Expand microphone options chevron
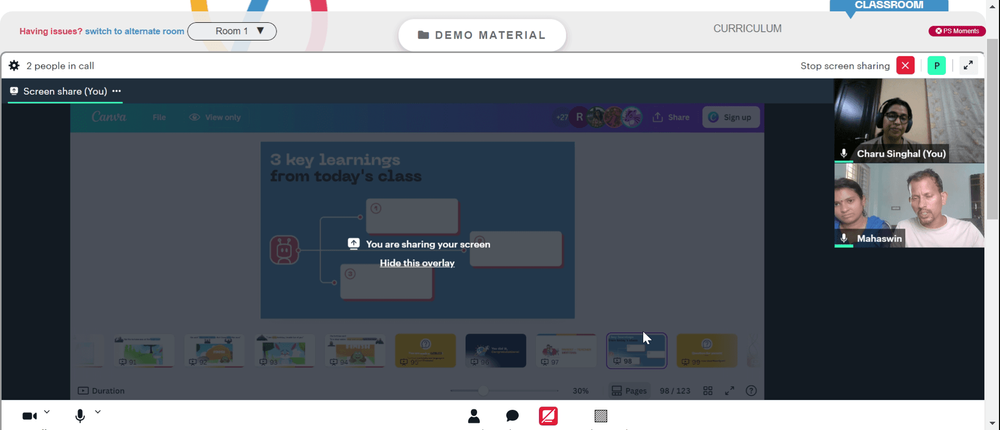Screen dimensions: 1000x430 pyautogui.click(x=98, y=412)
